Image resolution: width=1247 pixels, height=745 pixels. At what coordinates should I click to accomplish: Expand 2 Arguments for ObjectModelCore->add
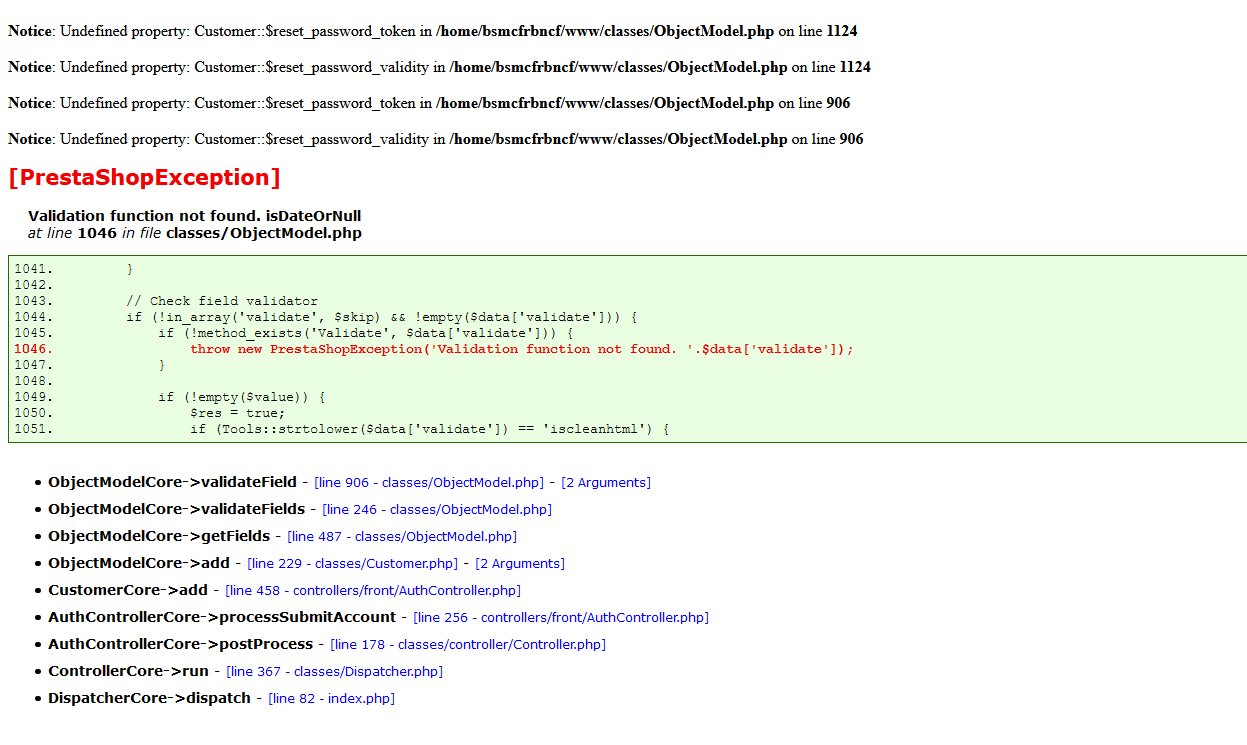tap(520, 563)
